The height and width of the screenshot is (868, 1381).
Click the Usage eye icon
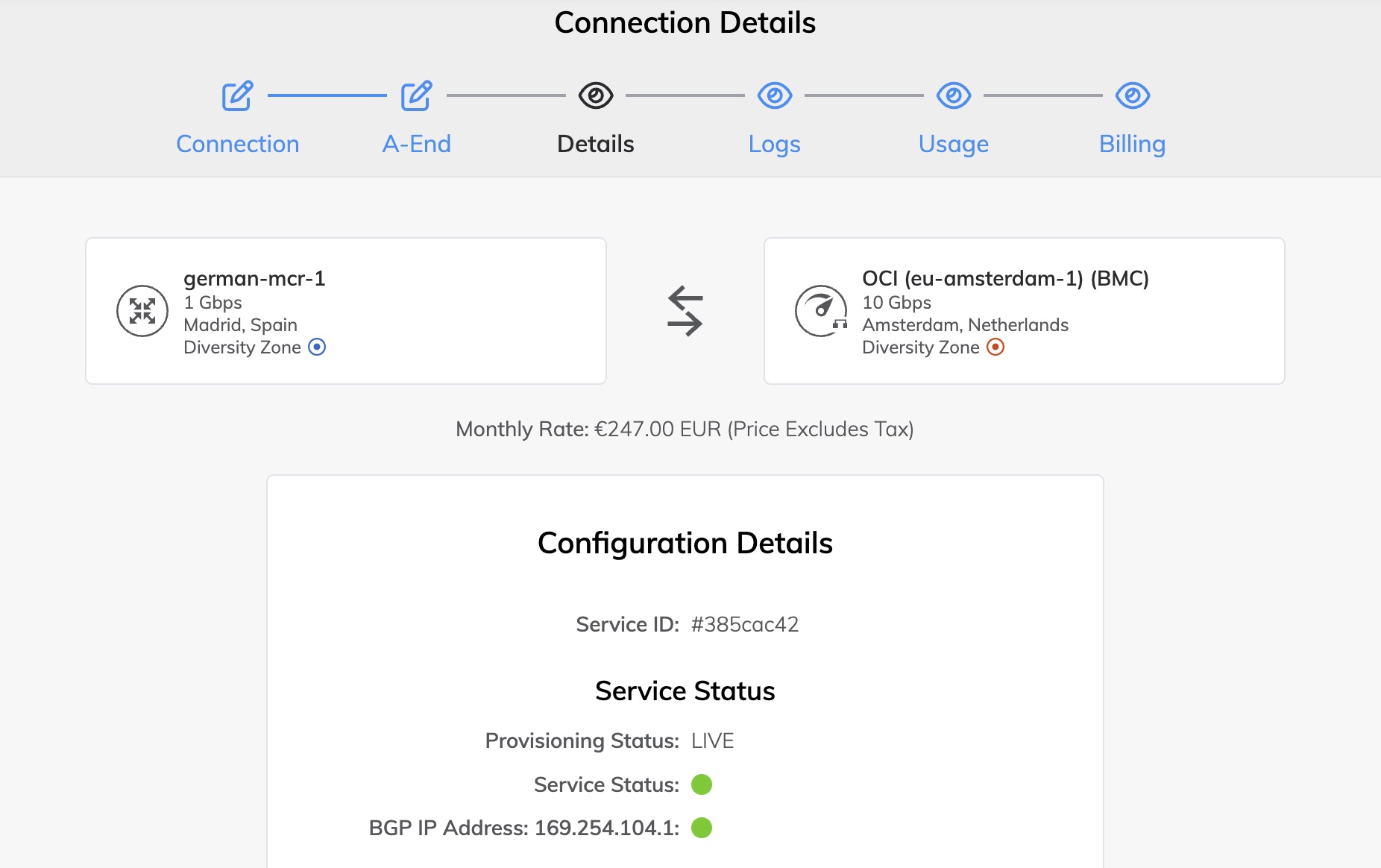pyautogui.click(x=954, y=95)
